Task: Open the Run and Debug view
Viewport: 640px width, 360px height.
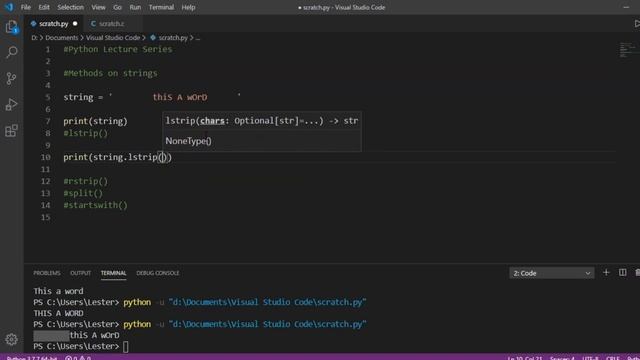Action: tap(11, 104)
